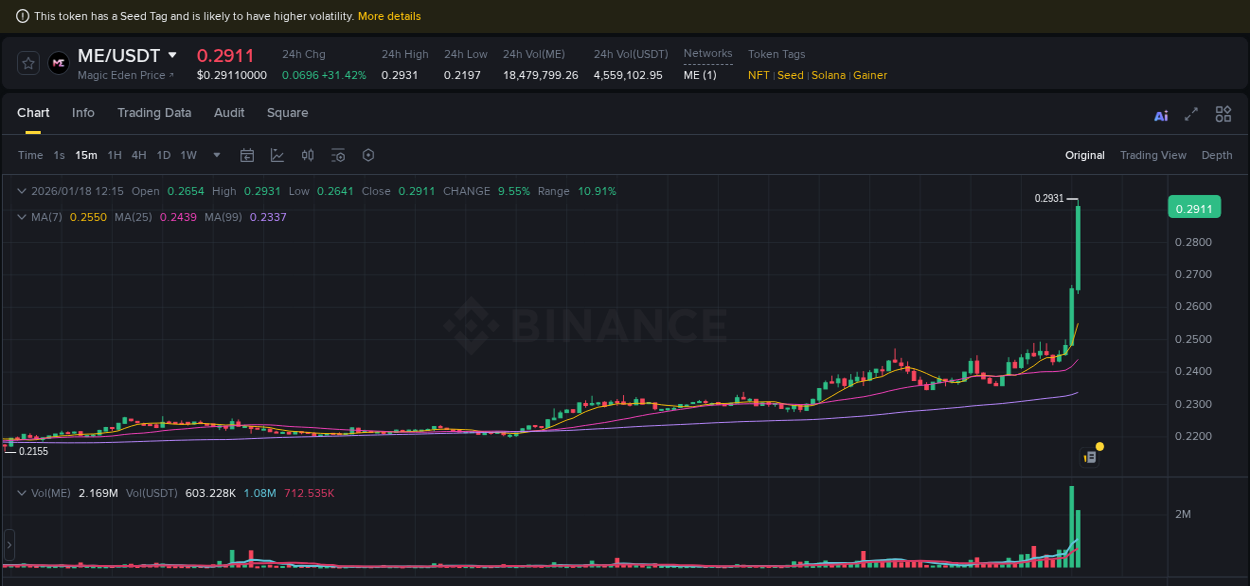Open the ME/USDT pair dropdown
The height and width of the screenshot is (586, 1250).
click(x=171, y=55)
